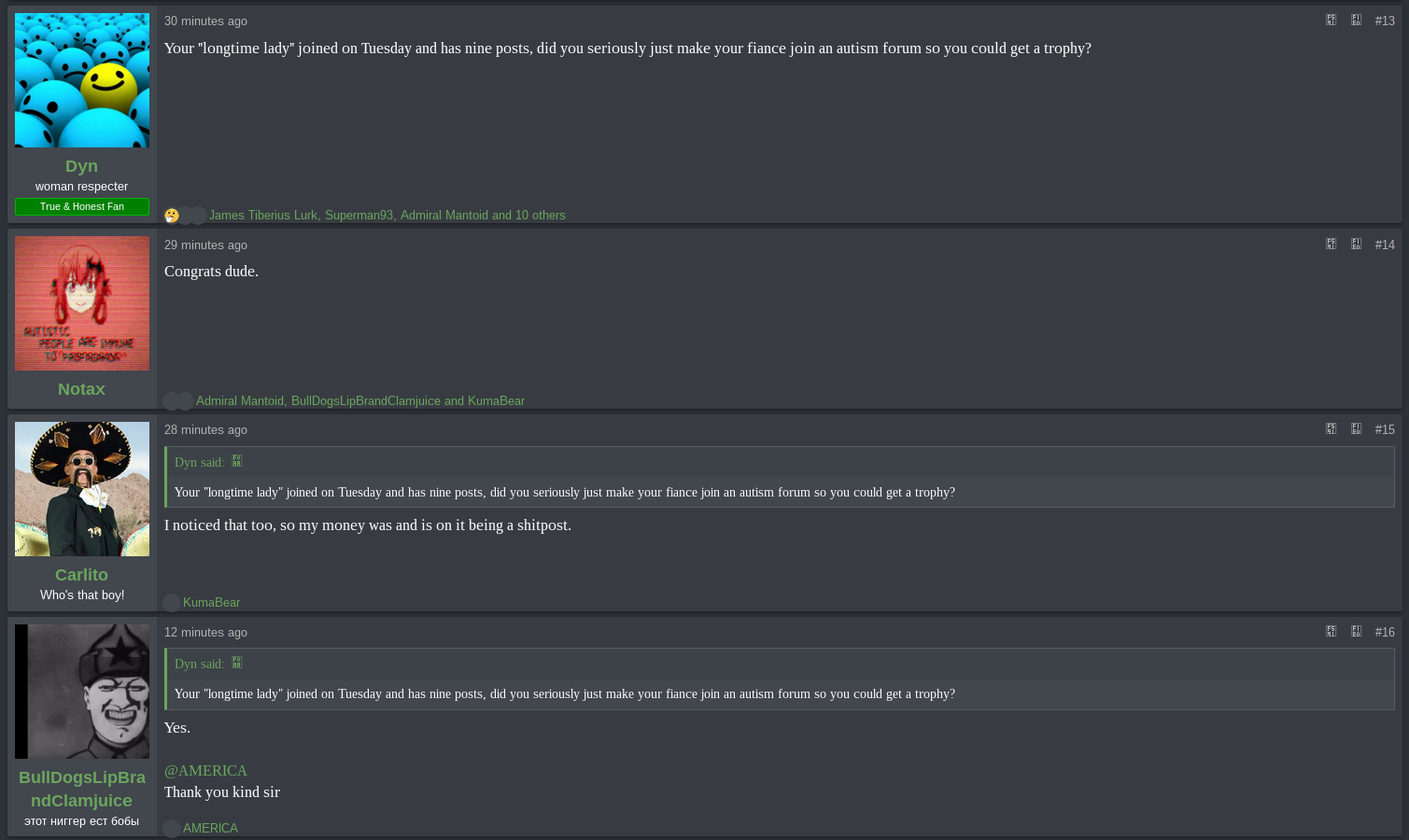
Task: Click the True & Honest Fan badge
Action: (x=82, y=206)
